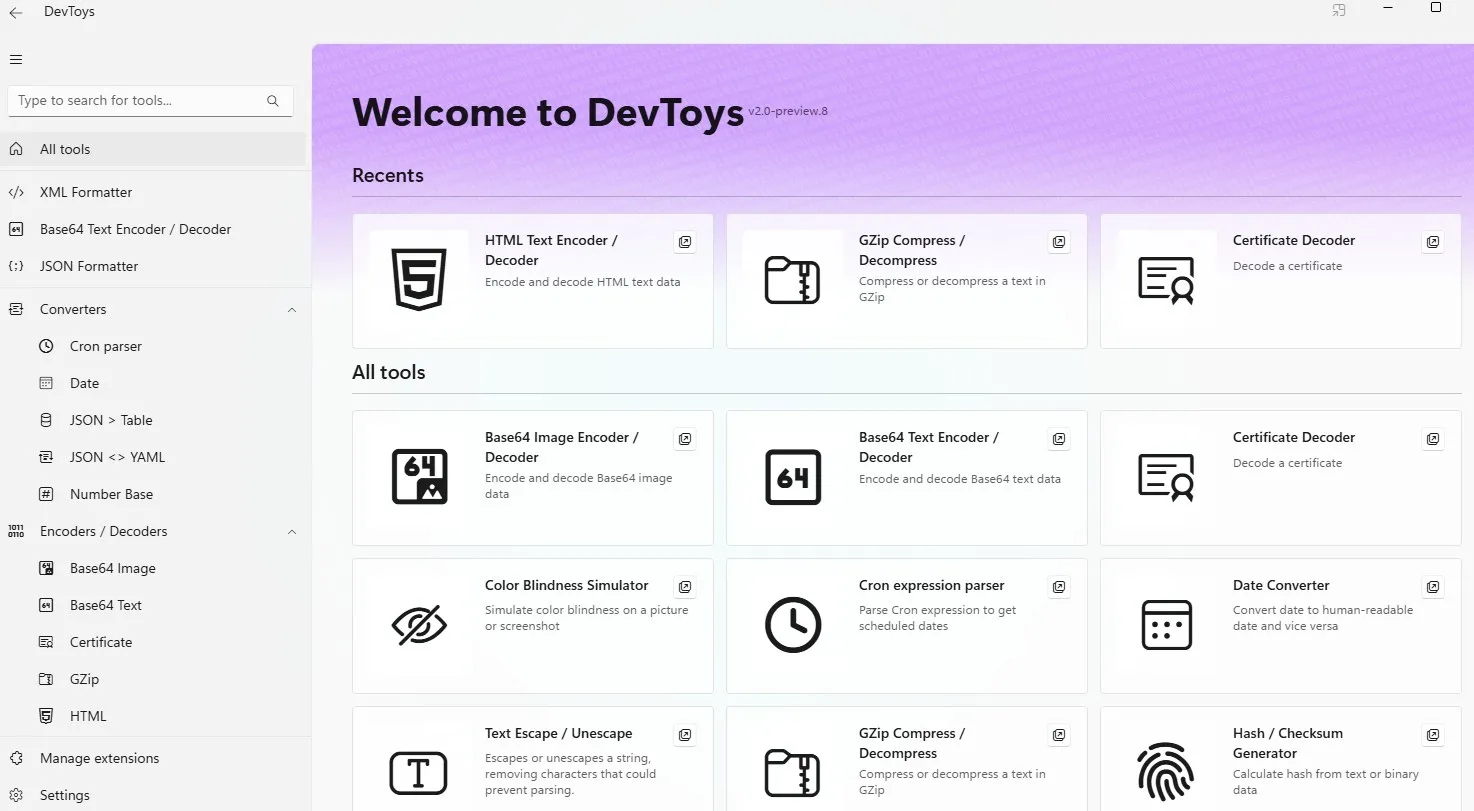Viewport: 1474px width, 811px height.
Task: Open Cron expression parser in new window
Action: (x=1059, y=587)
